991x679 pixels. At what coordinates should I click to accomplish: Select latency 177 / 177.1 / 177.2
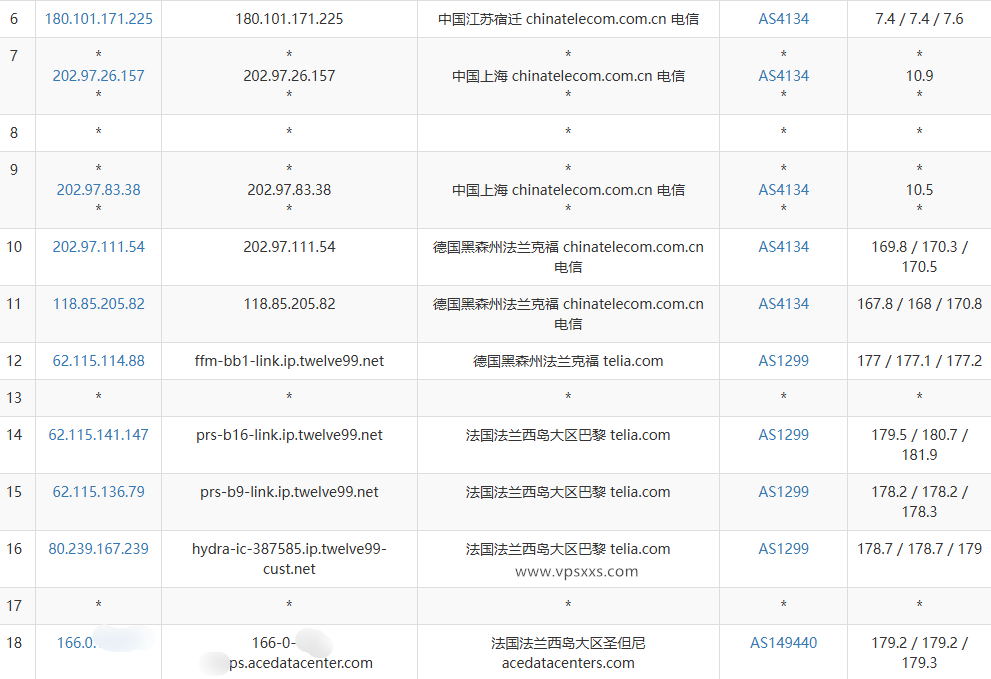pos(919,361)
